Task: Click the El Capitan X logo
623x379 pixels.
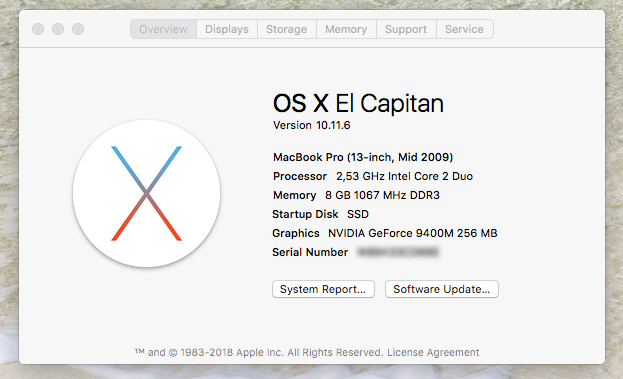Action: [146, 193]
